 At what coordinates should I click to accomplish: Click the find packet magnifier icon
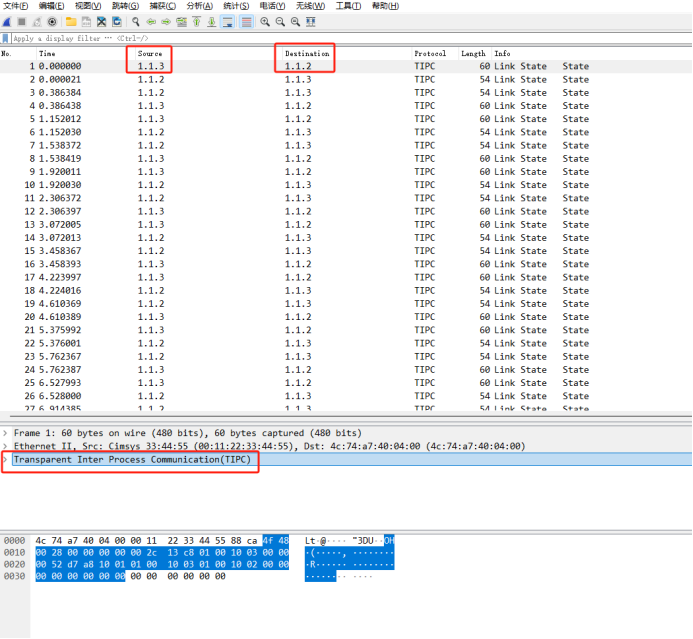tap(135, 21)
